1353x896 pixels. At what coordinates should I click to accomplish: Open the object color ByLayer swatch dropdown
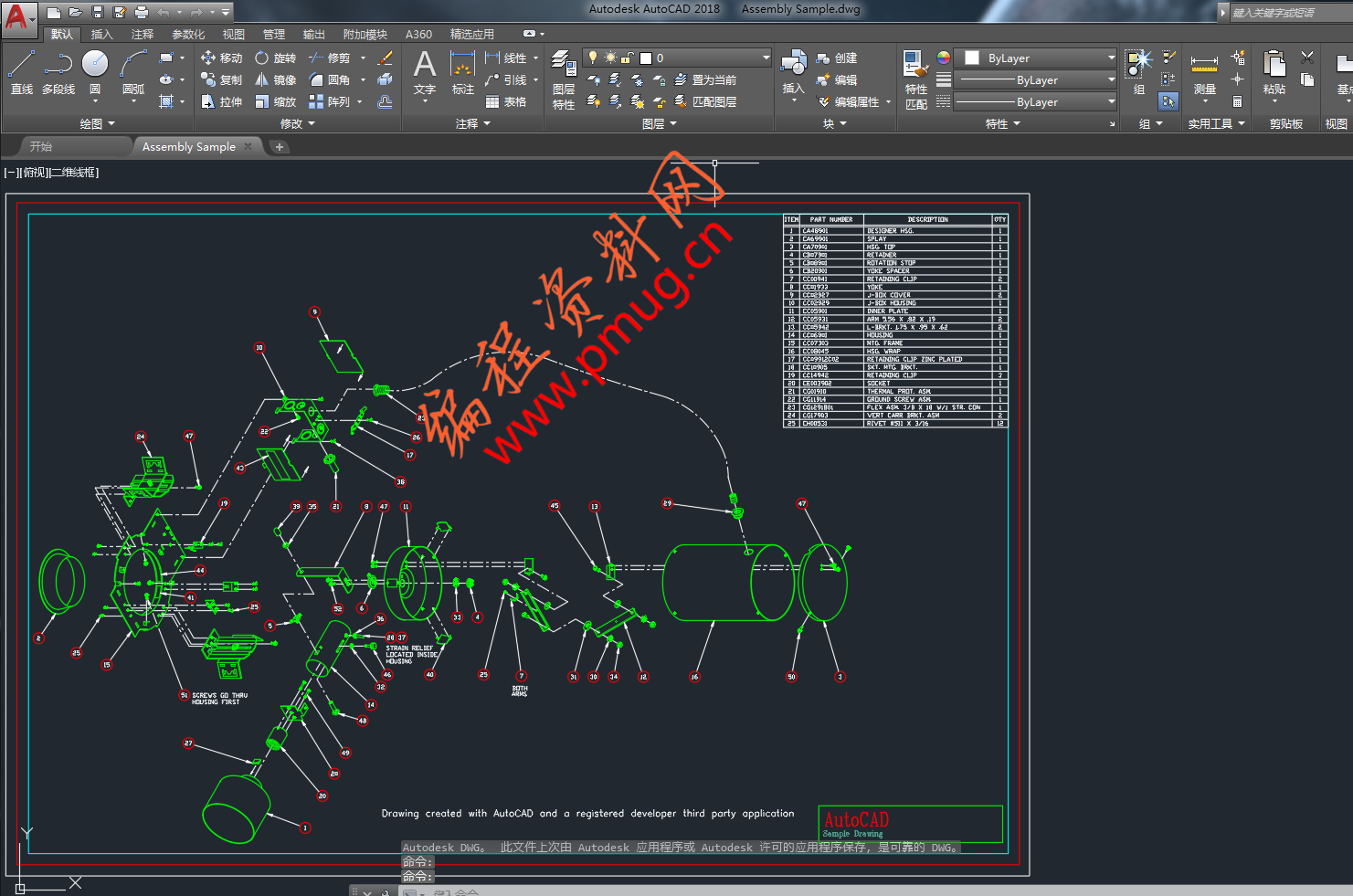click(x=1036, y=58)
